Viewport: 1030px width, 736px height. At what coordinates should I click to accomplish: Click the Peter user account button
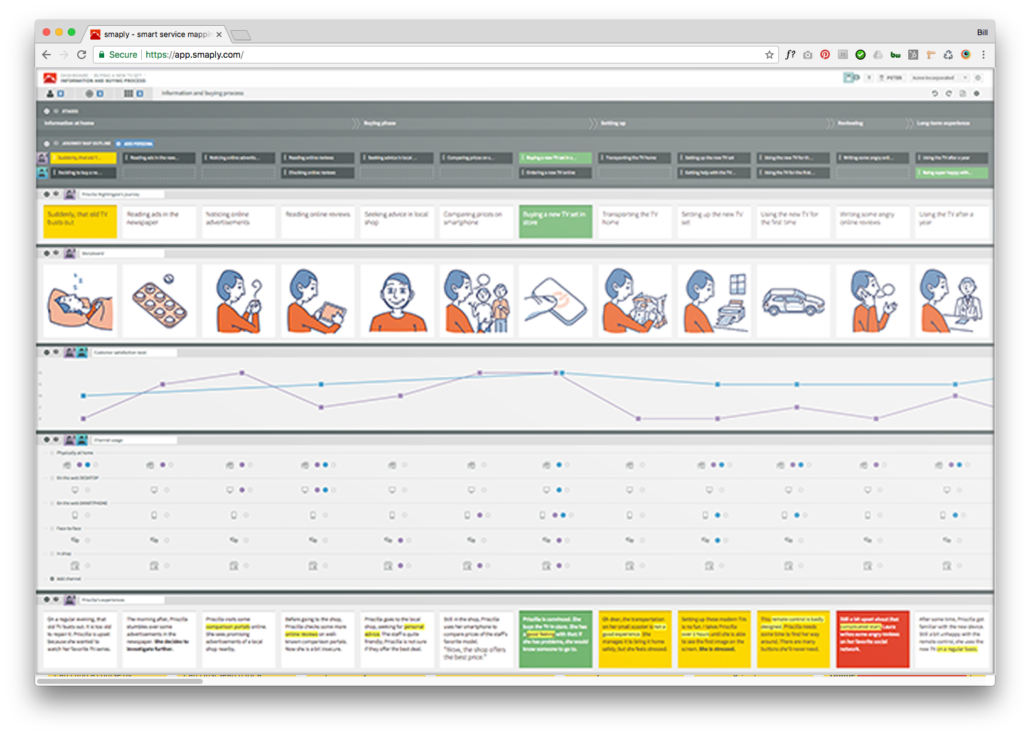891,78
